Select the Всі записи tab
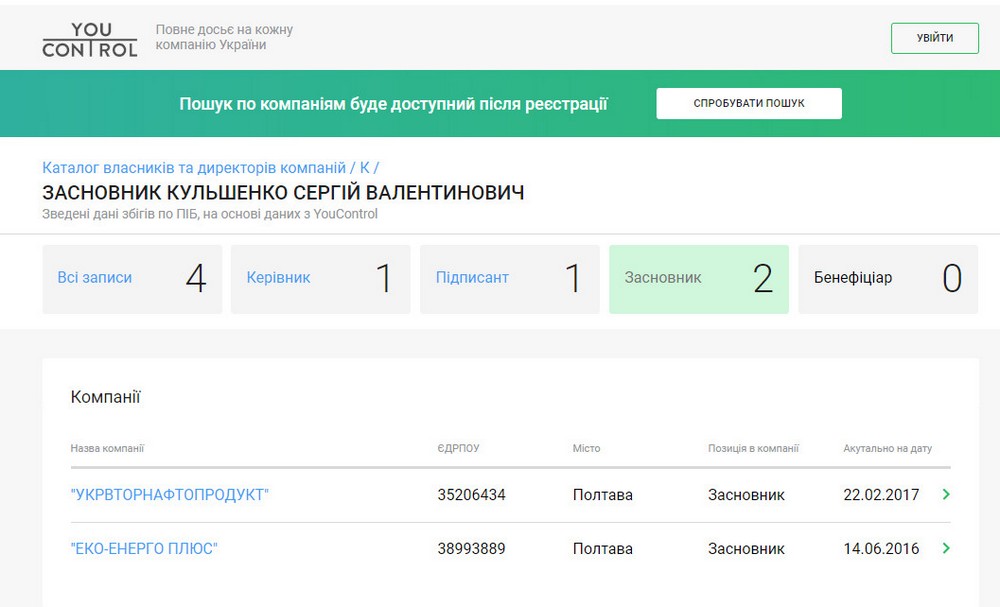1000x607 pixels. (132, 279)
